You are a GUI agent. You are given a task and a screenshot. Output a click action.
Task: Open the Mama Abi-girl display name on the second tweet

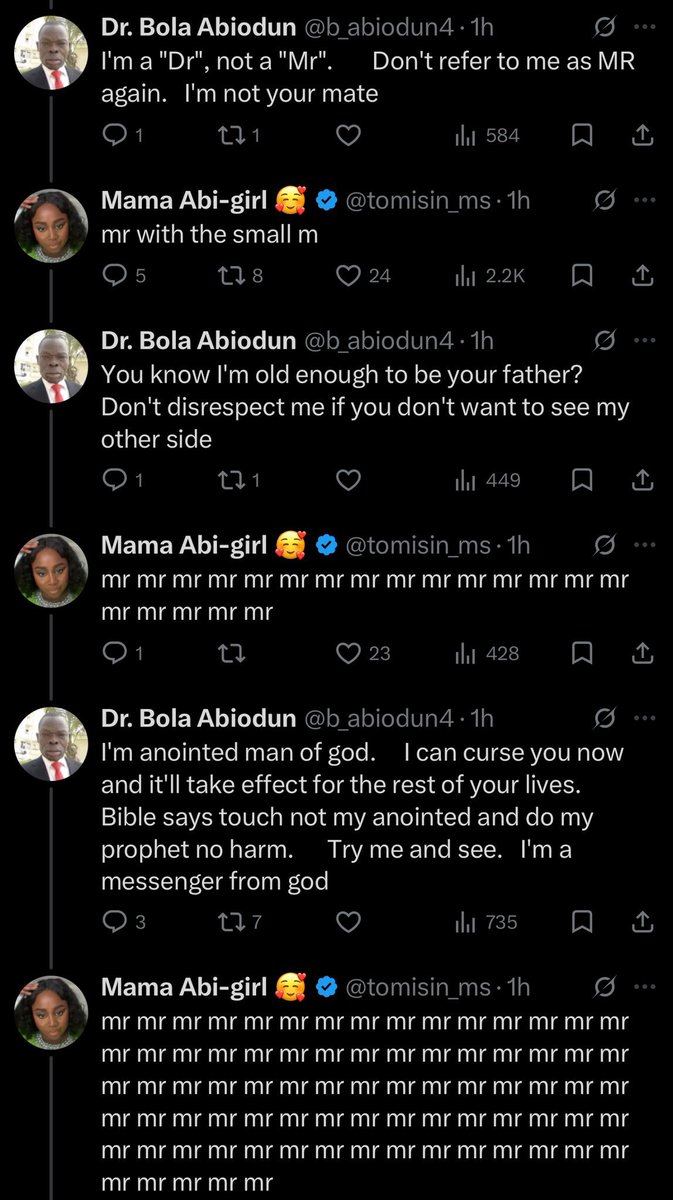coord(184,200)
